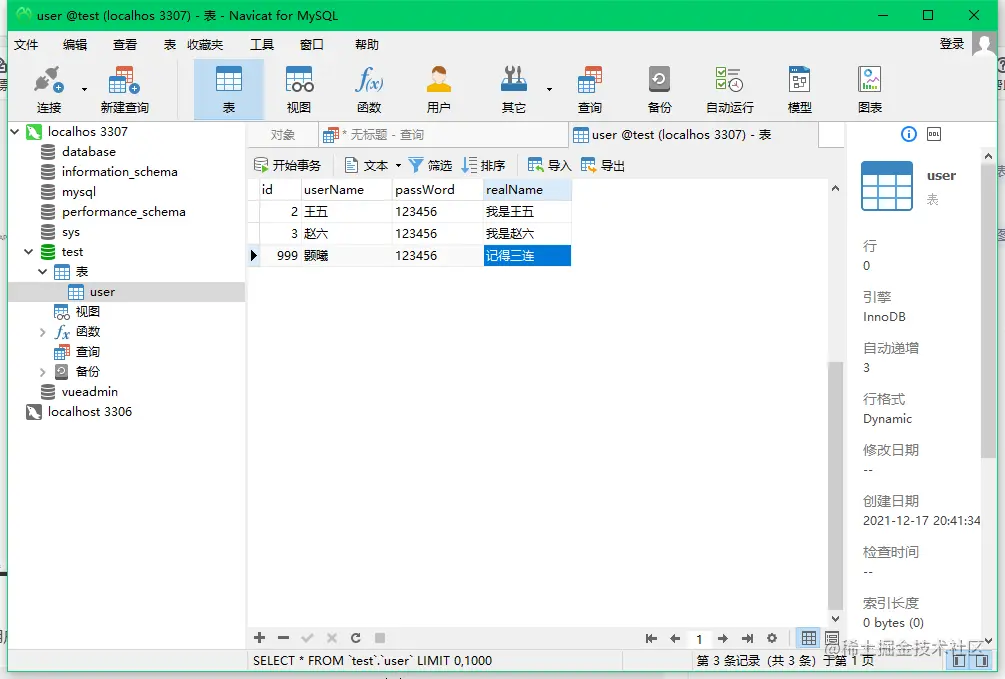Image resolution: width=1005 pixels, height=679 pixels.
Task: Click the stop square icon
Action: [380, 637]
